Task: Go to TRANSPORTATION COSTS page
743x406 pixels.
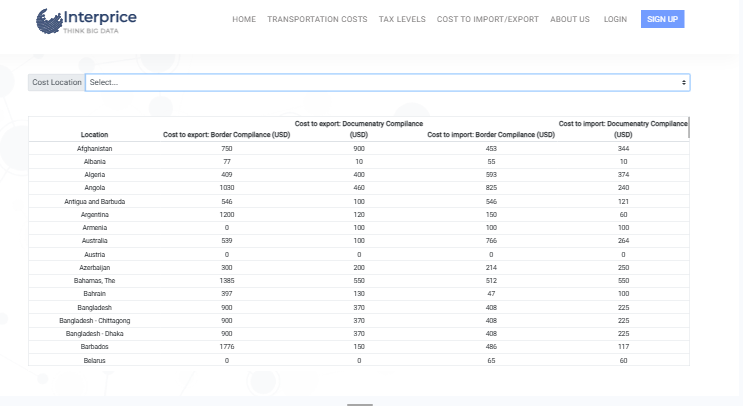Action: [317, 19]
